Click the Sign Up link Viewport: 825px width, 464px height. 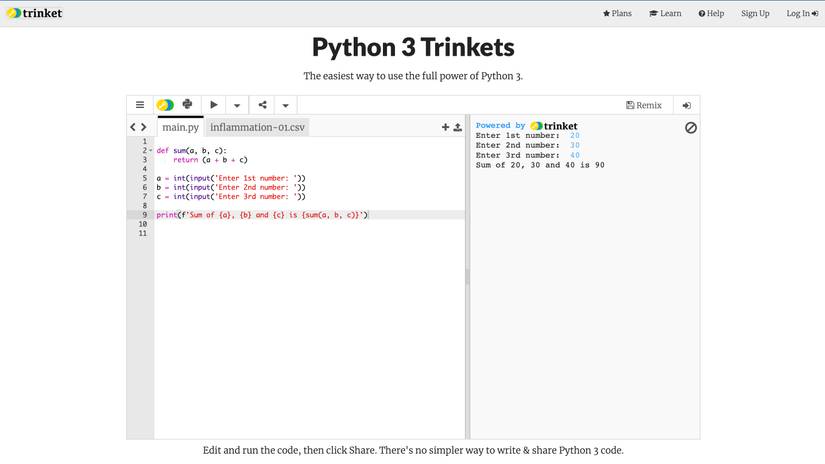755,13
